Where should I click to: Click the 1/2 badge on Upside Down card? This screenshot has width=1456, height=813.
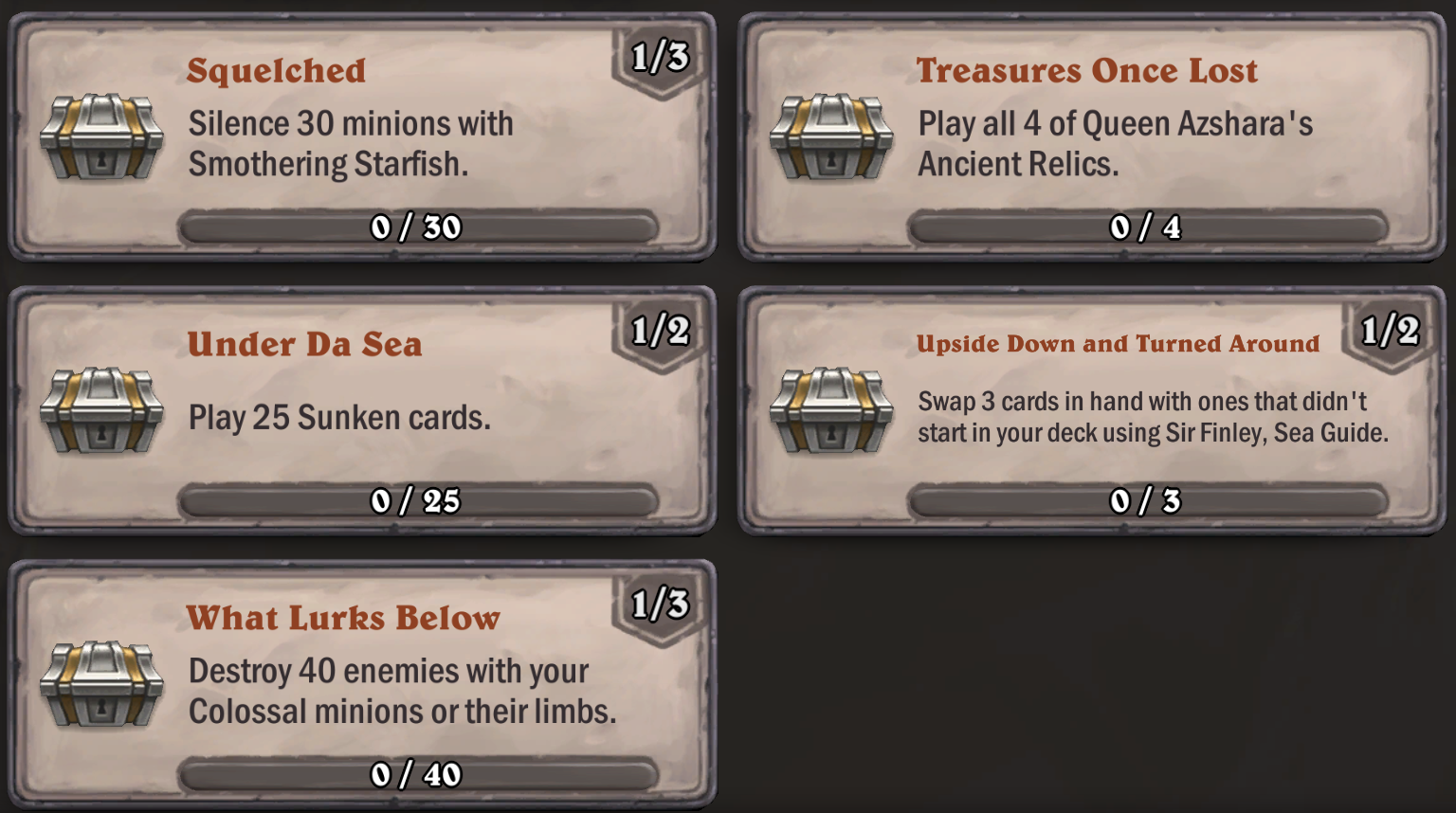(1390, 332)
